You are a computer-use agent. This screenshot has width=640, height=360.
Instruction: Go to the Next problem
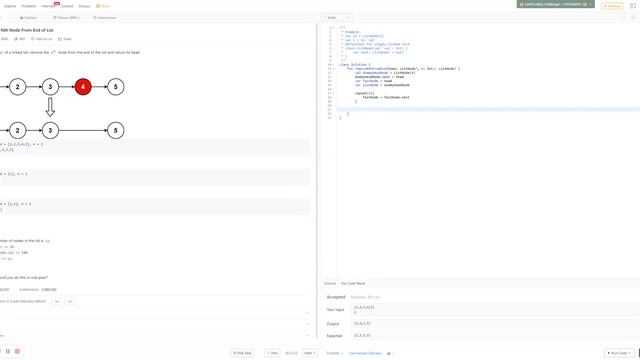pyautogui.click(x=310, y=353)
